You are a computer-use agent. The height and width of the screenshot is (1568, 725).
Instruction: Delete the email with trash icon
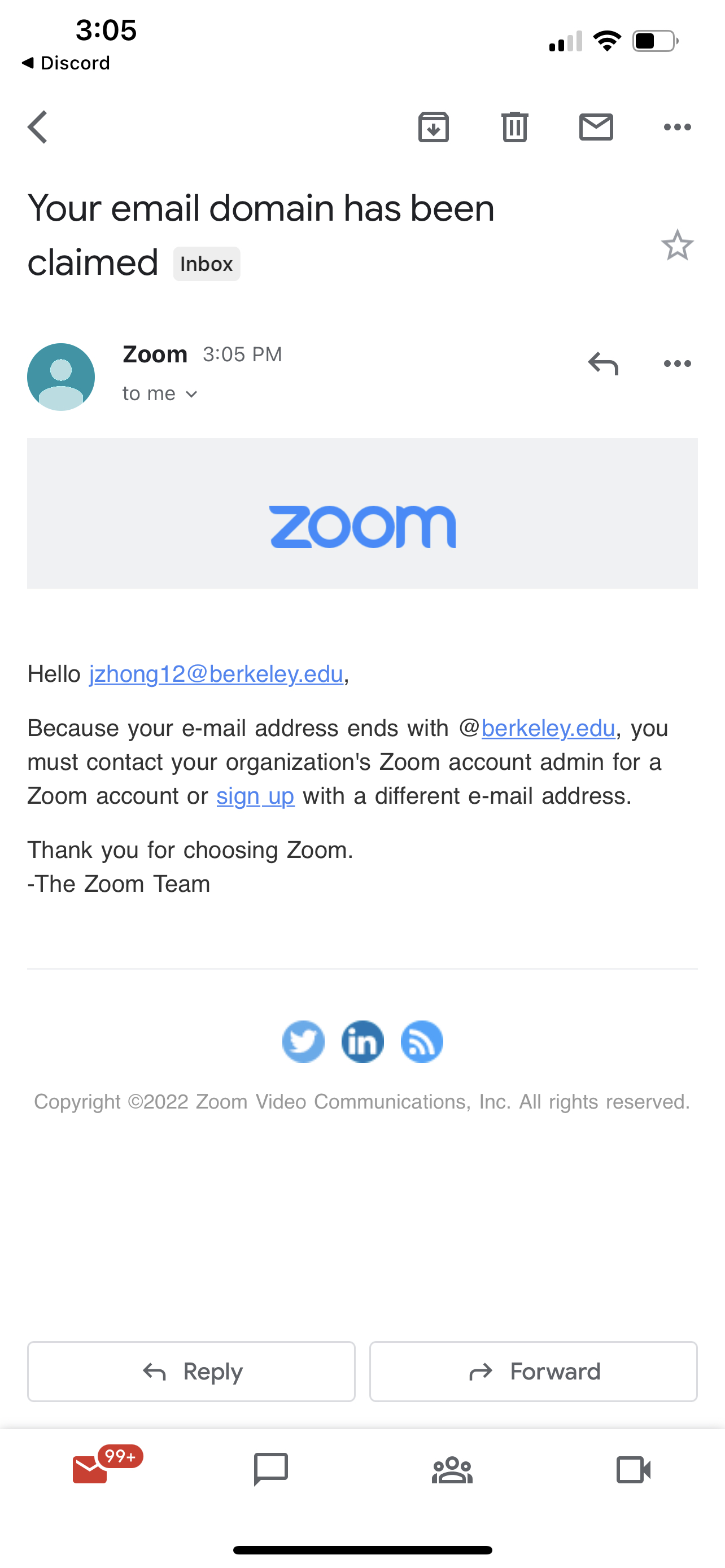514,127
